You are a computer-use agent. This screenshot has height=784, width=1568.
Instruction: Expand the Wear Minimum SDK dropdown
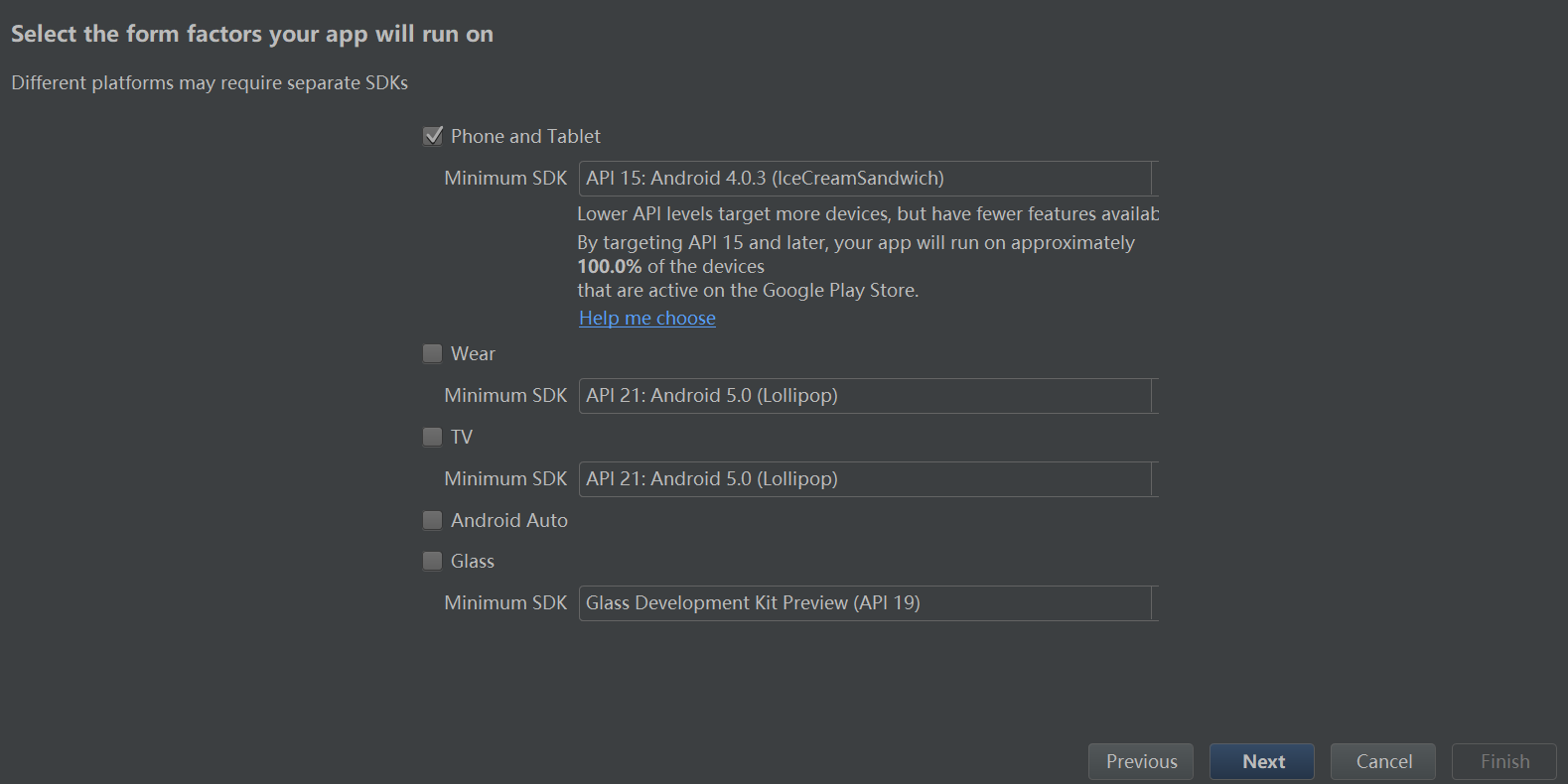(868, 396)
